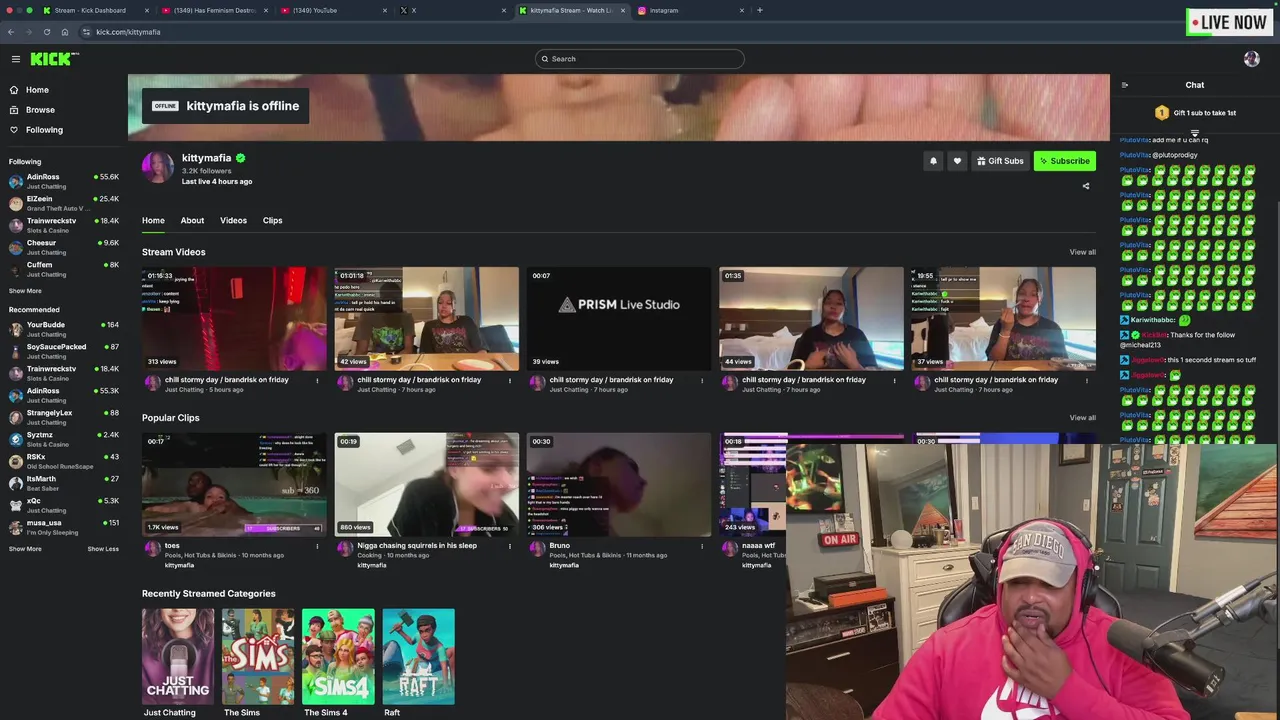
Task: Open options for the 39 views video
Action: click(x=702, y=380)
